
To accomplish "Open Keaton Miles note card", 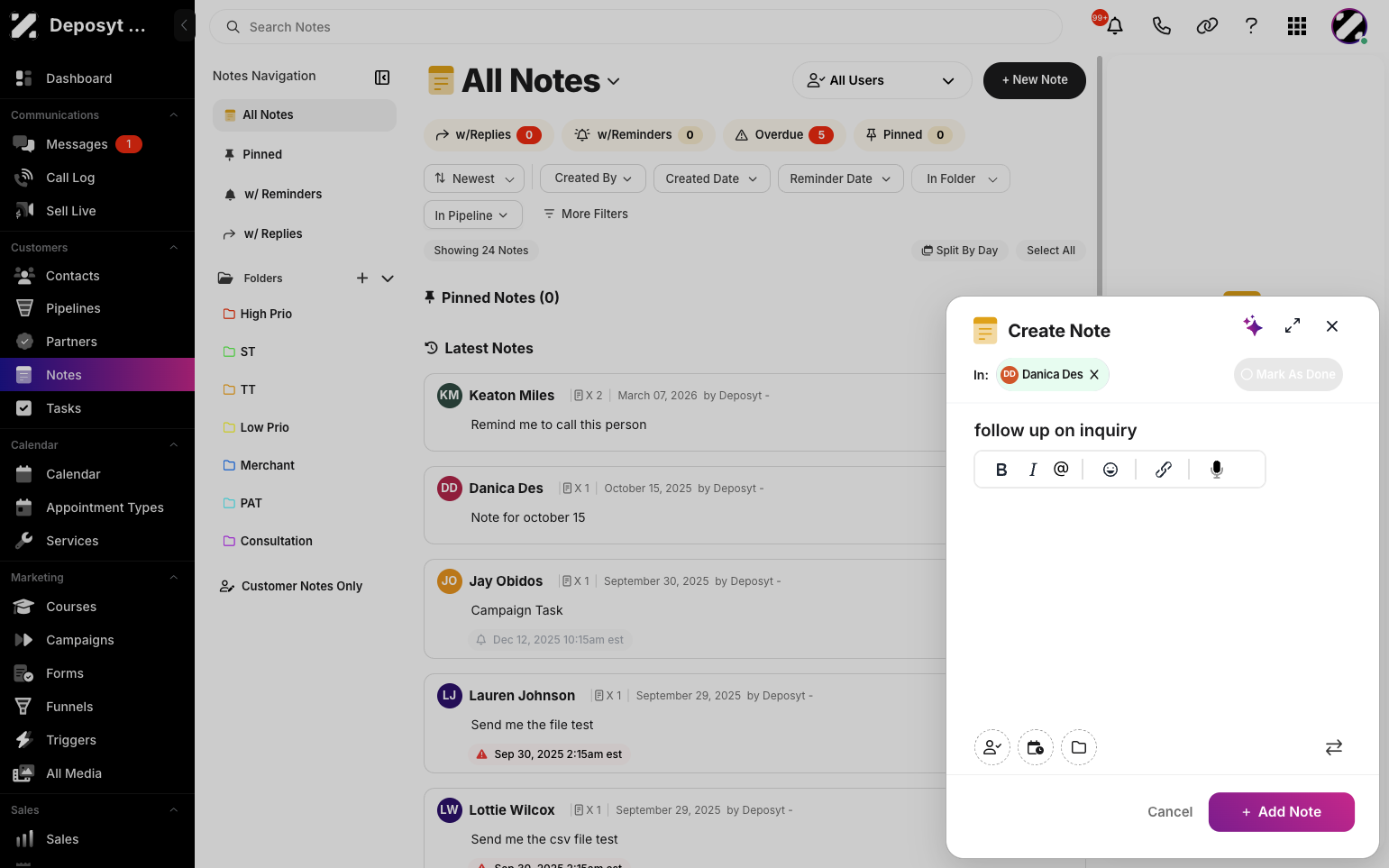I will pyautogui.click(x=684, y=412).
